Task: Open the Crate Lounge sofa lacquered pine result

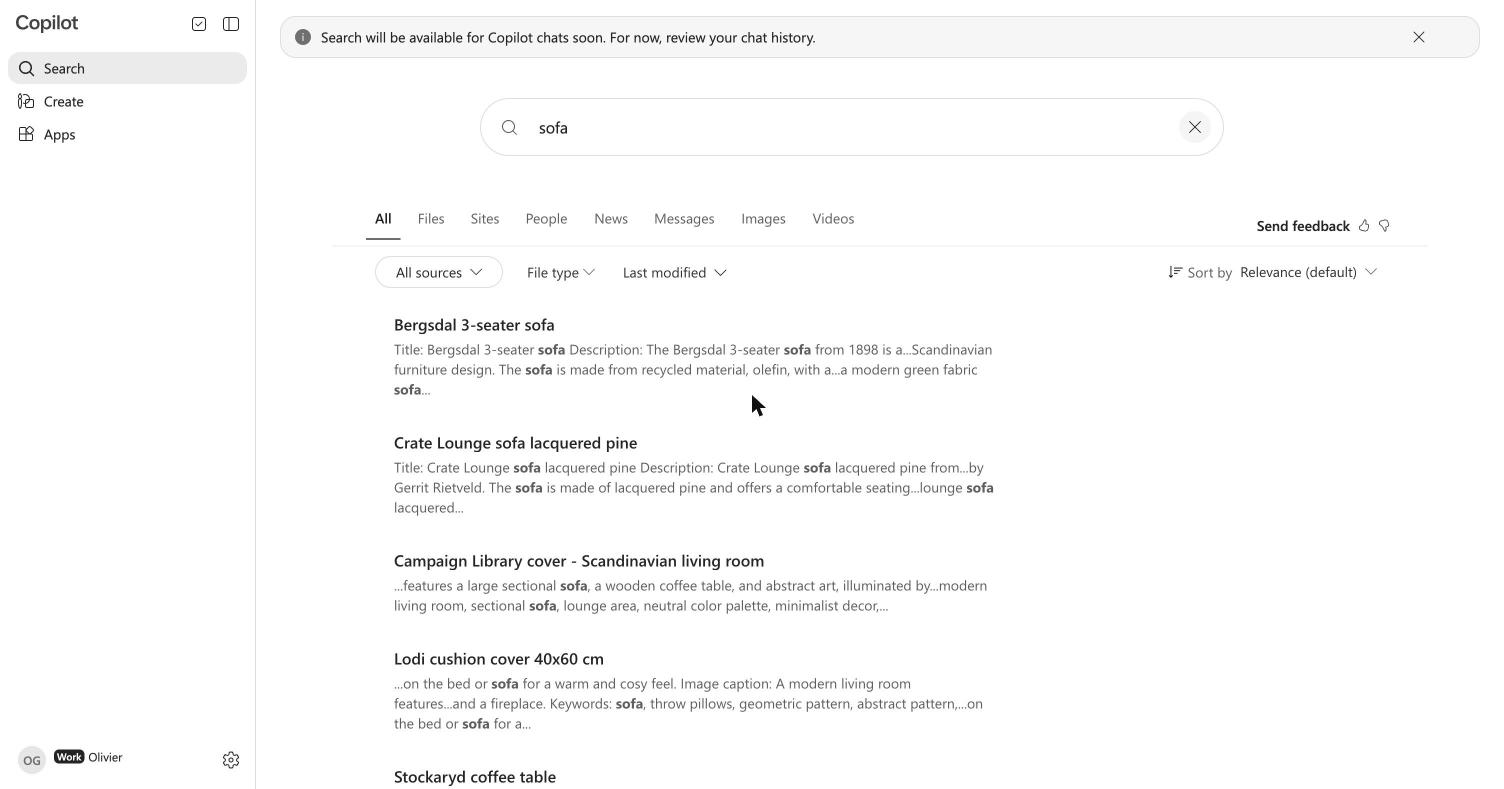Action: (515, 443)
